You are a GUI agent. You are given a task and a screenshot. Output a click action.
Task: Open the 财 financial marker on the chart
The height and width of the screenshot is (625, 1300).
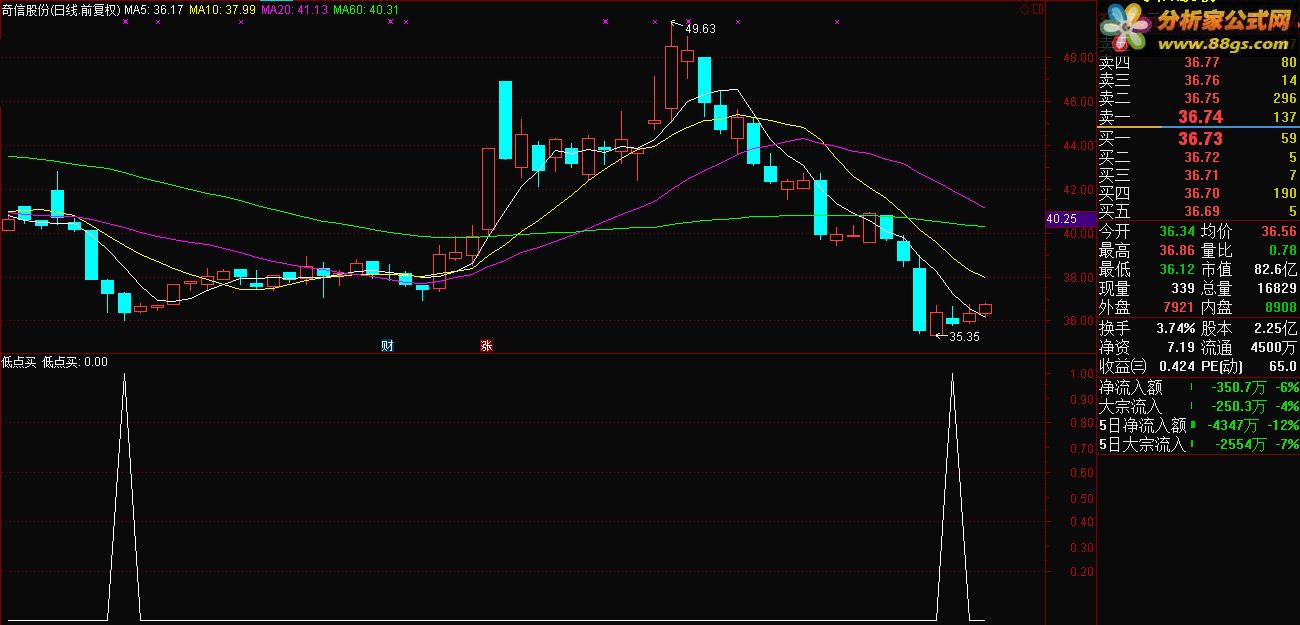click(387, 346)
